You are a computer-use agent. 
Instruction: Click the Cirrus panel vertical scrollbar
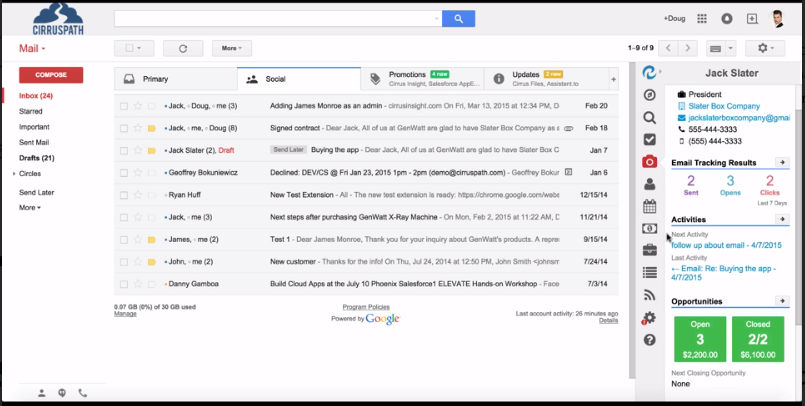point(797,217)
